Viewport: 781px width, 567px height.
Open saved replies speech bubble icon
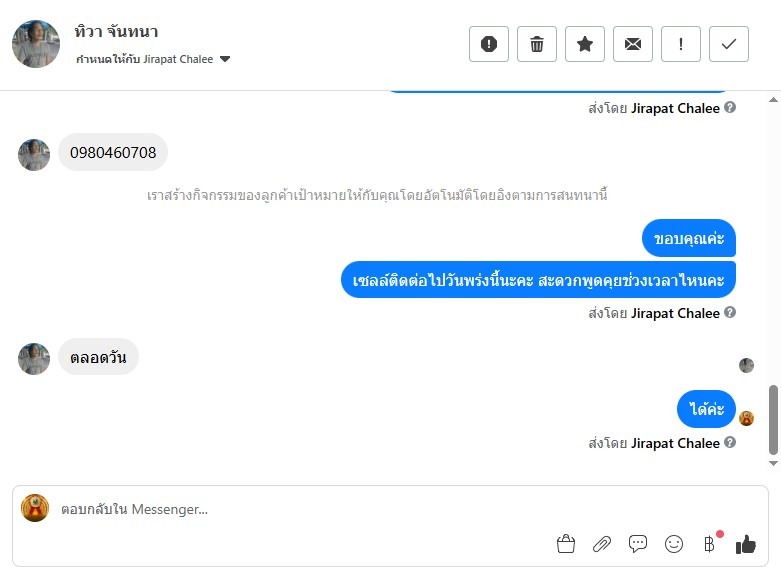(638, 544)
